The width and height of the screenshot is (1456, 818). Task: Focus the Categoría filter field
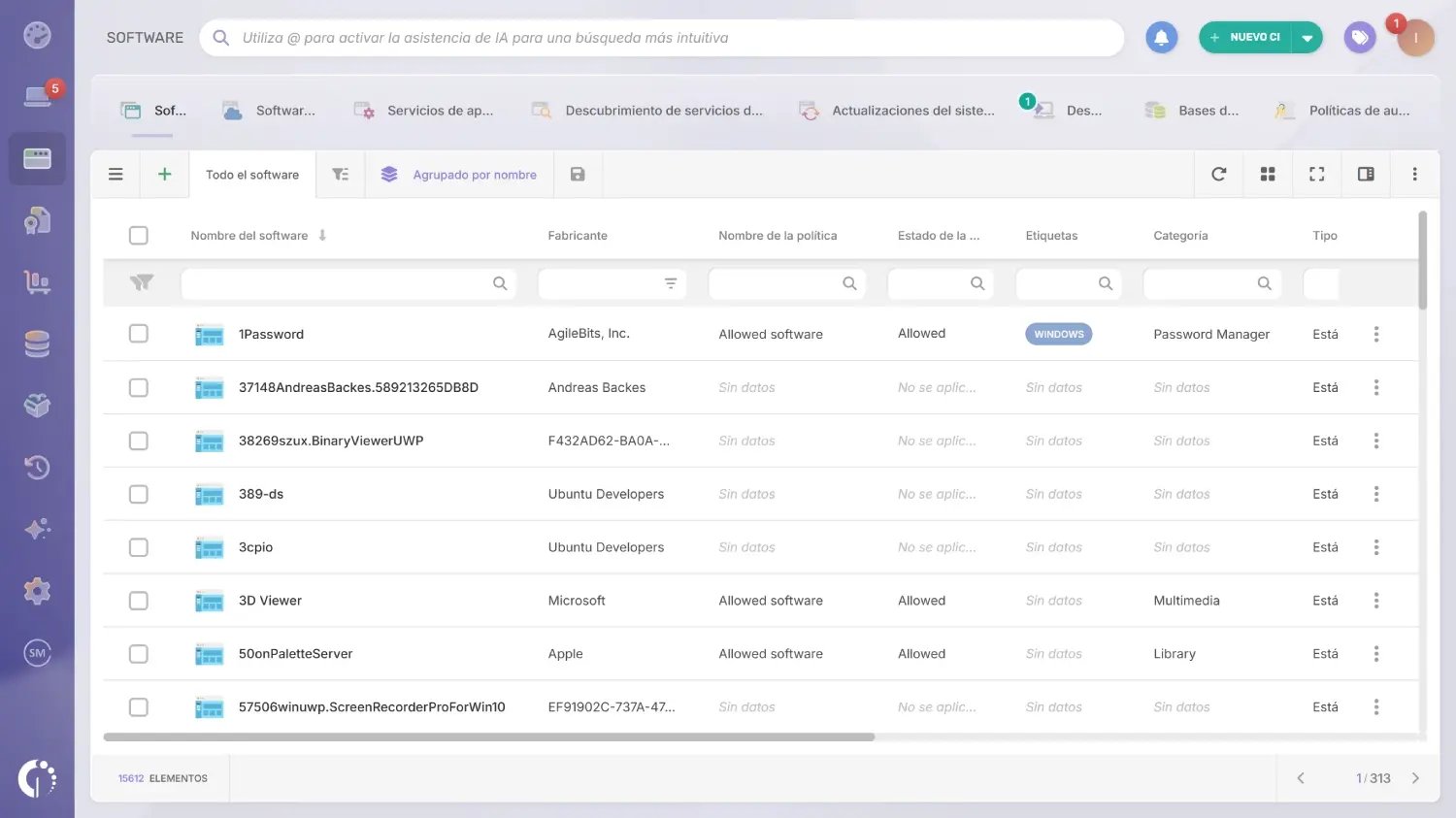pyautogui.click(x=1212, y=283)
